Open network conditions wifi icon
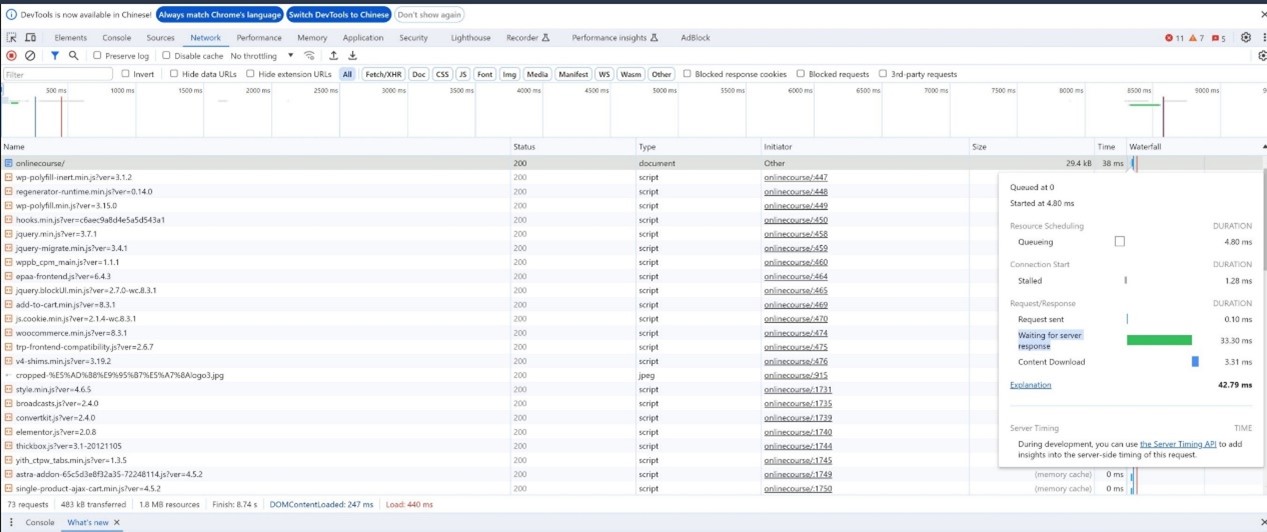This screenshot has width=1267, height=532. [x=309, y=56]
